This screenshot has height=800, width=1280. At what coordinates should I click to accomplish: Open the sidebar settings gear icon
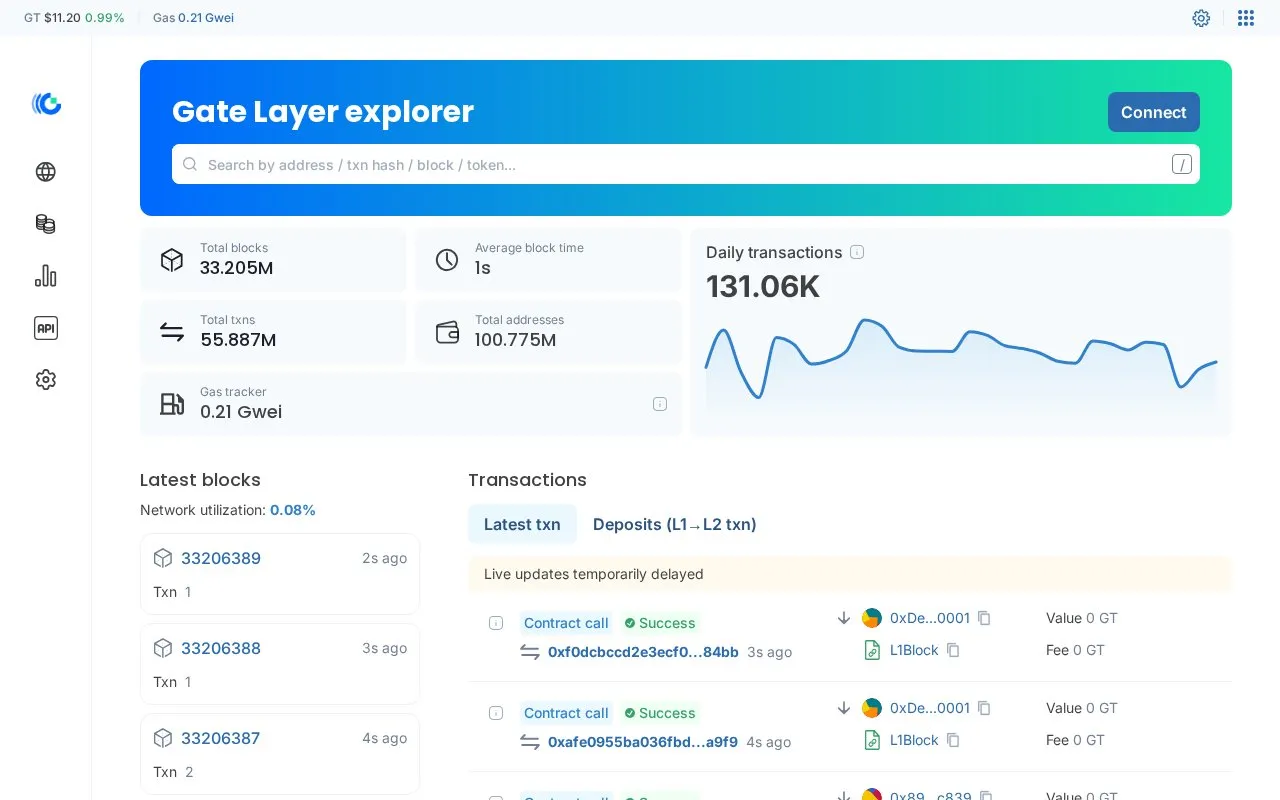pos(46,380)
